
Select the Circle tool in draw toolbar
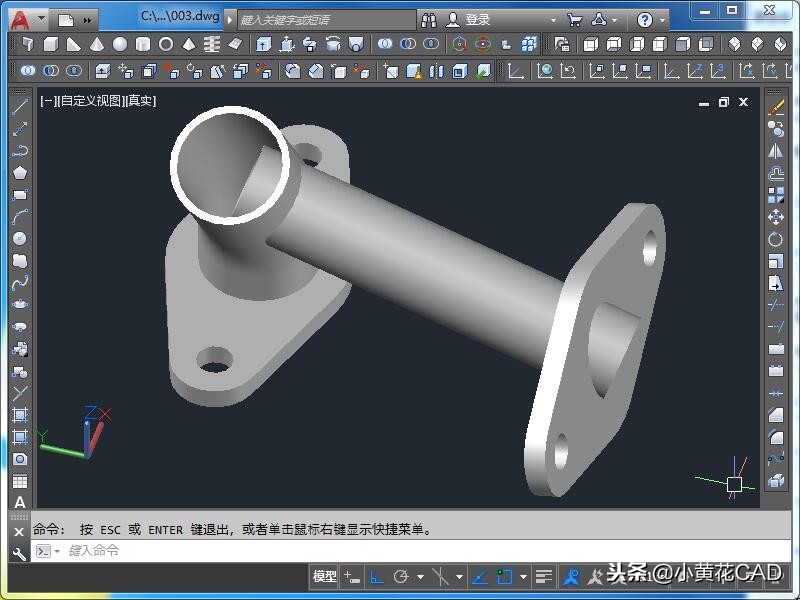point(19,238)
